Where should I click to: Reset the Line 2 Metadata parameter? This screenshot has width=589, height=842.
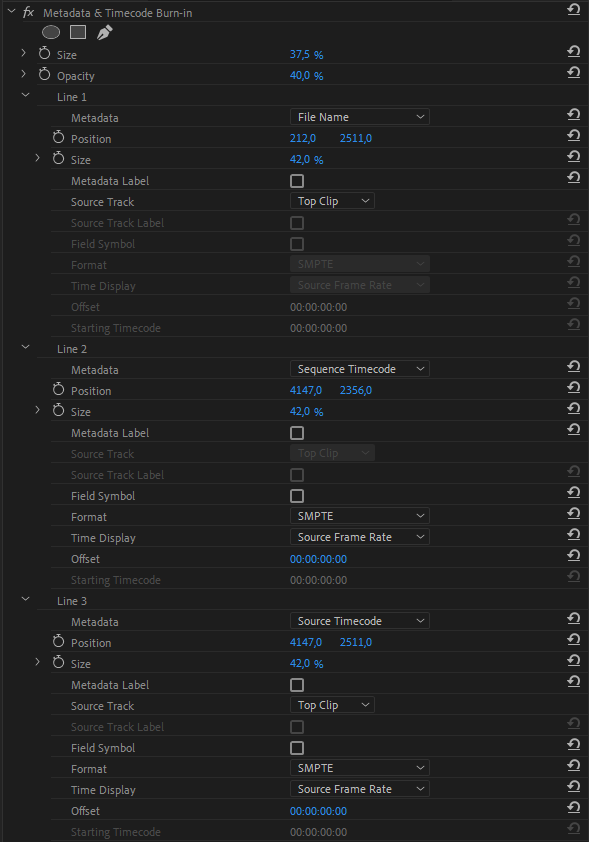point(573,366)
